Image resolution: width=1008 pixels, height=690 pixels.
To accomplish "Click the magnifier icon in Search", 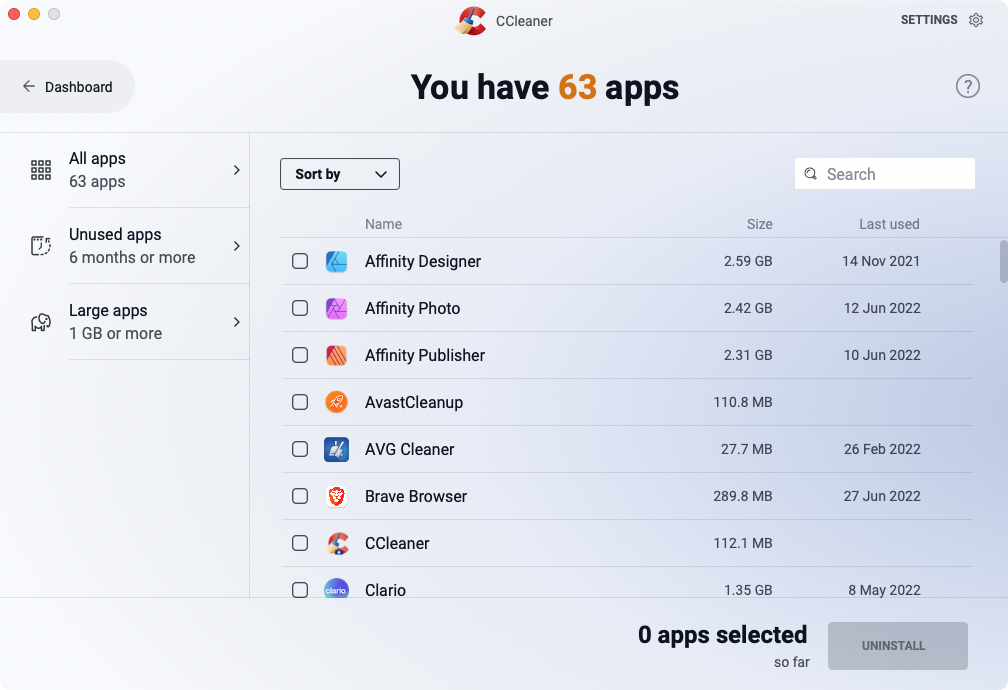I will [811, 174].
